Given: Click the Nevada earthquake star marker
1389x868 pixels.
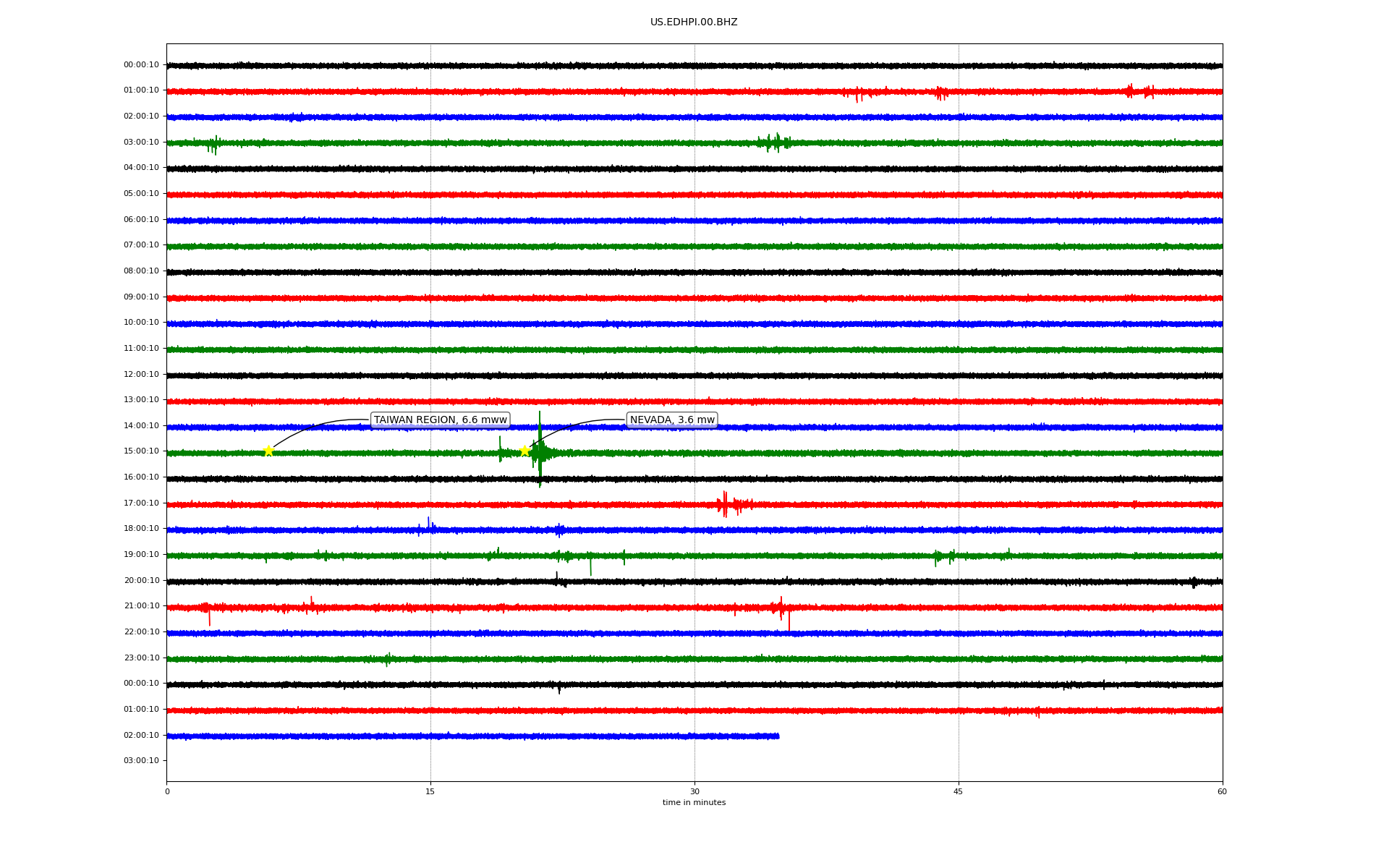Looking at the screenshot, I should (524, 451).
